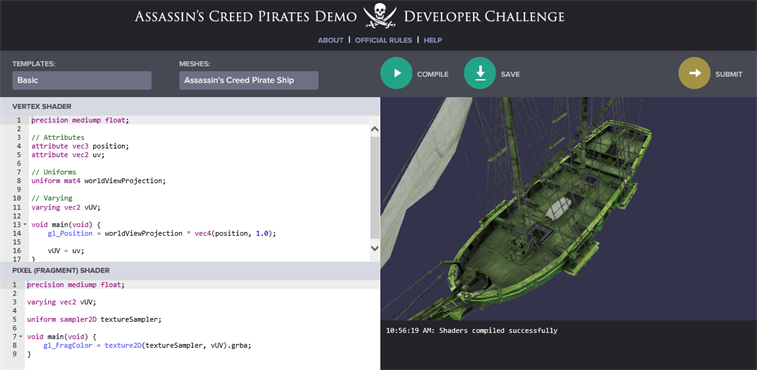The image size is (757, 370).
Task: Click the SAVE text label
Action: [510, 74]
